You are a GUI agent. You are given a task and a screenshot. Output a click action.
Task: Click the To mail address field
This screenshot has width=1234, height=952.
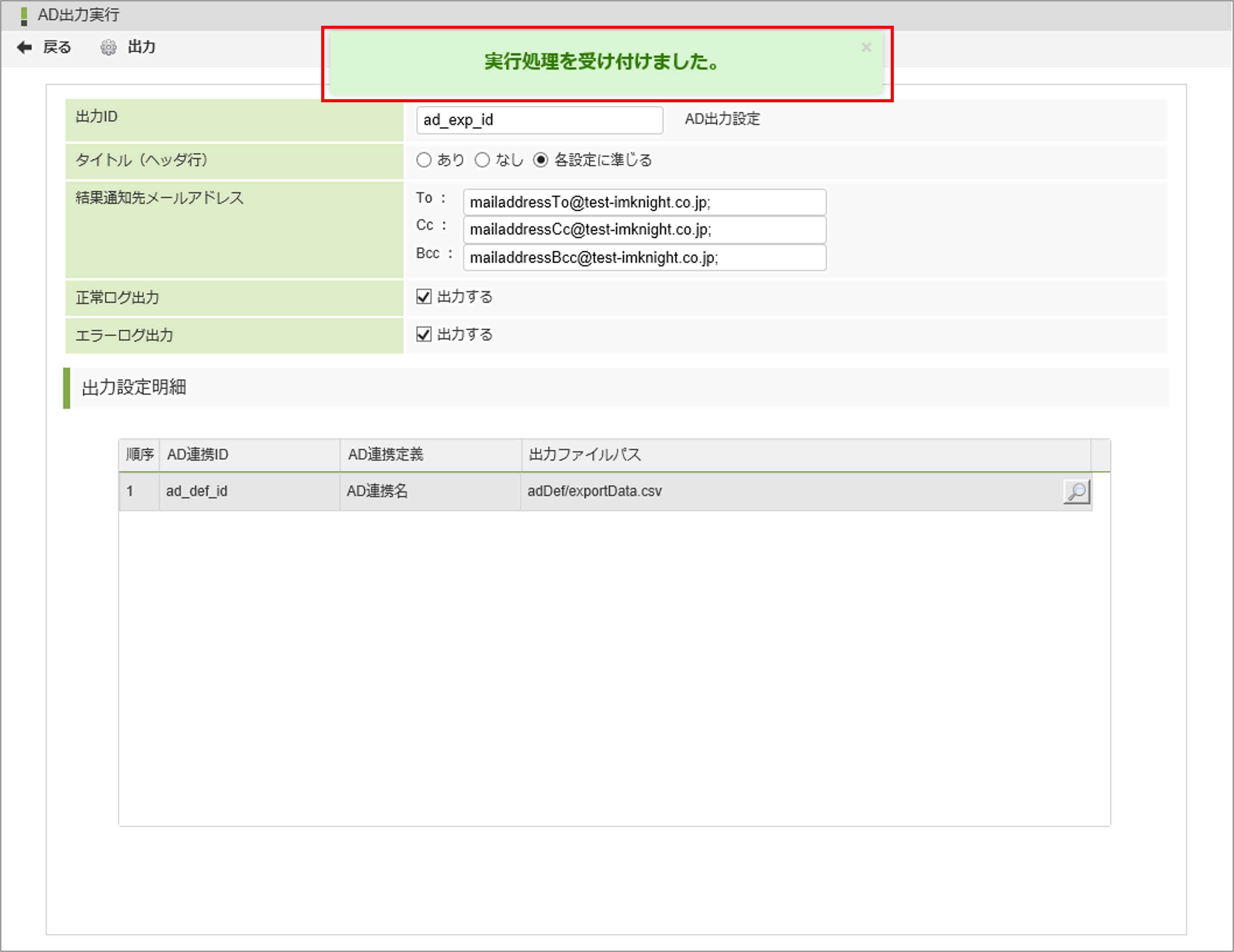[644, 202]
